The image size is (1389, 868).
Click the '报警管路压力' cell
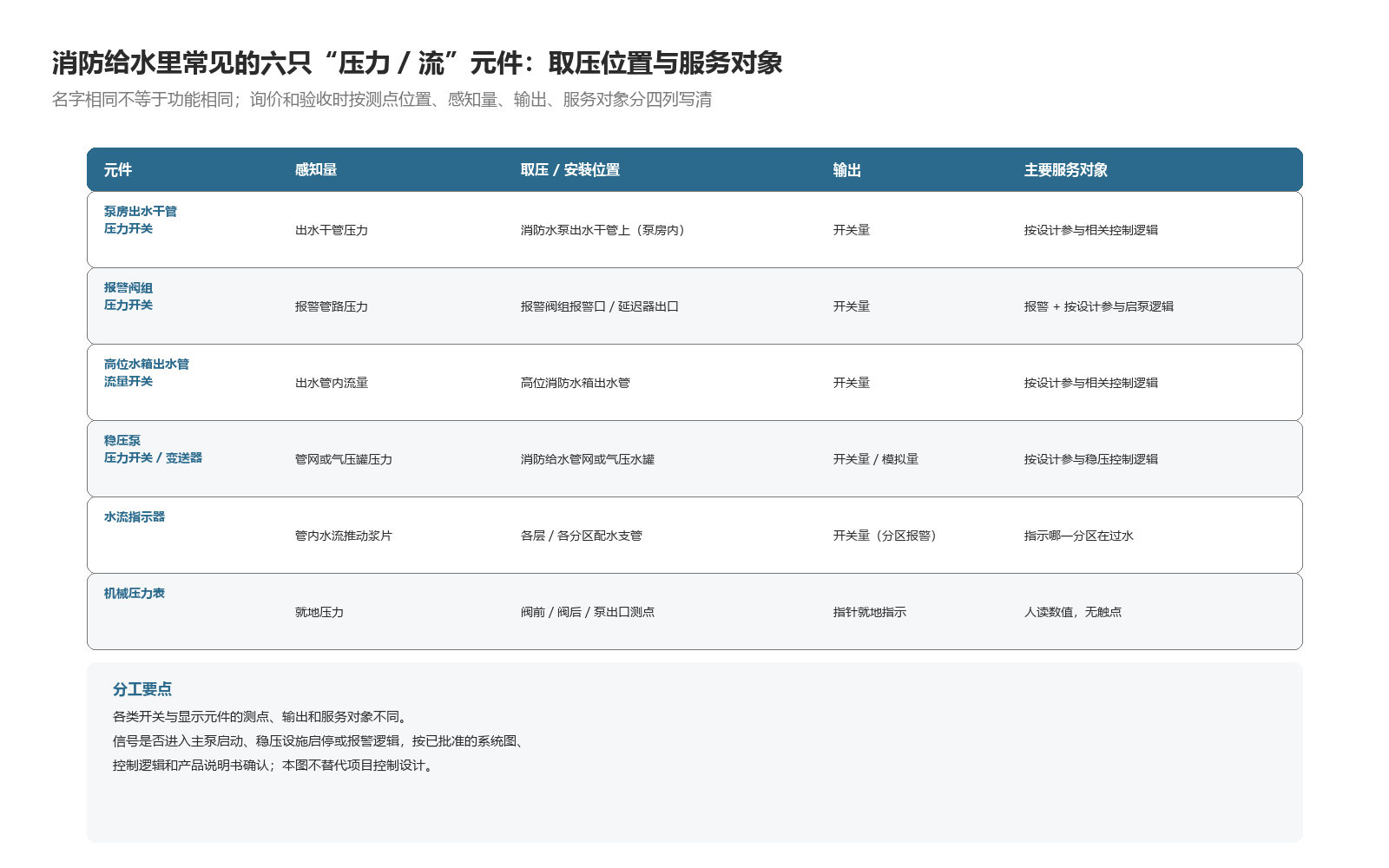click(x=332, y=306)
